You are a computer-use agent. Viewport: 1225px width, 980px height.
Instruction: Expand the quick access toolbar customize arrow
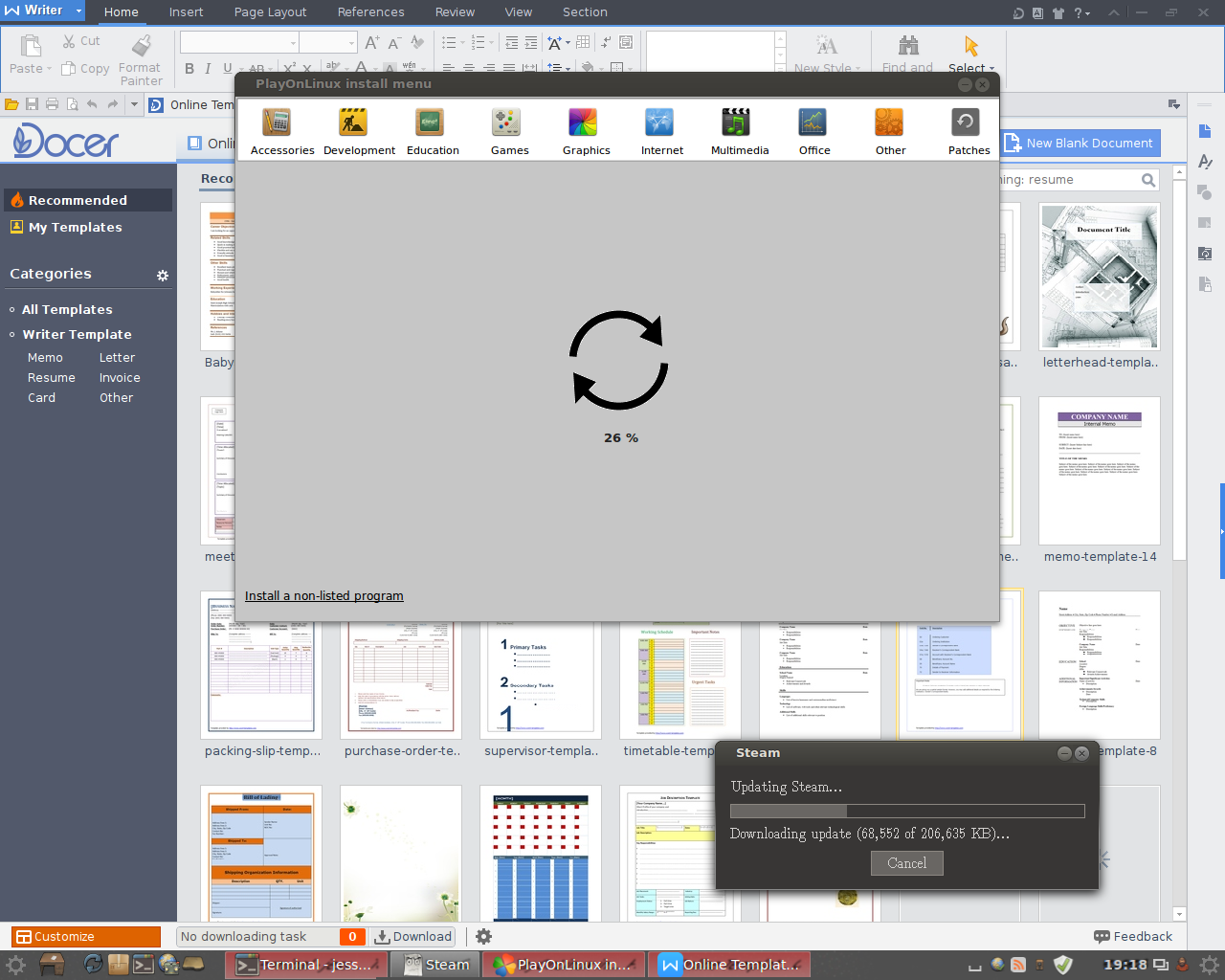click(134, 104)
